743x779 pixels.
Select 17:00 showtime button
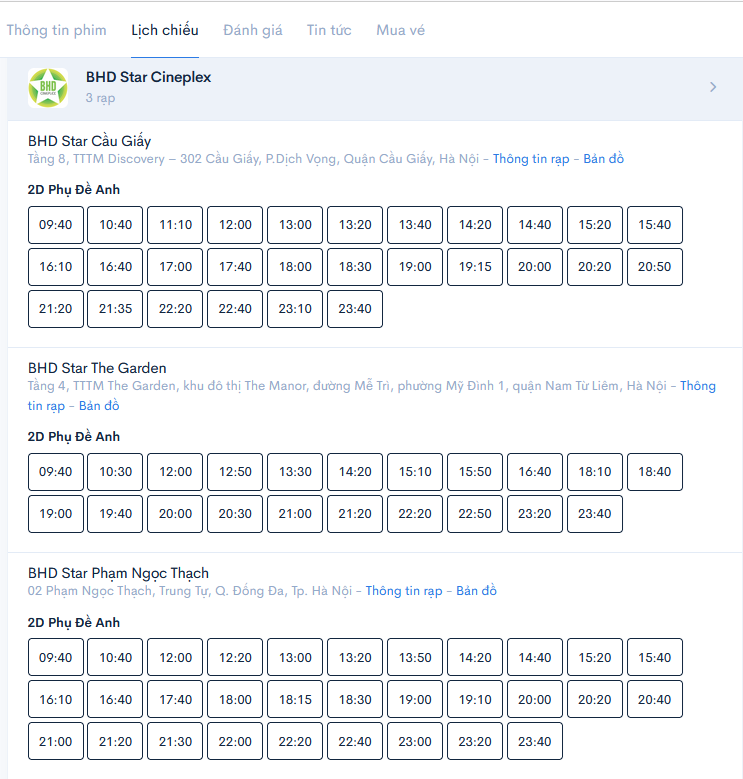pos(175,267)
